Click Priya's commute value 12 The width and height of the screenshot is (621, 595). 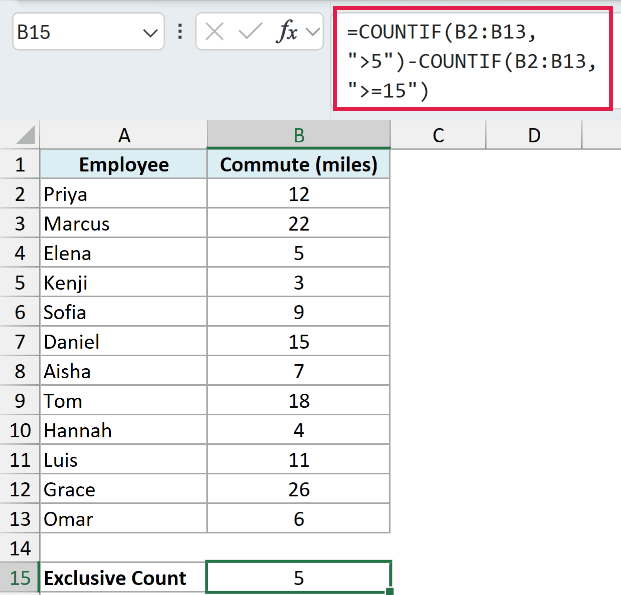coord(299,194)
